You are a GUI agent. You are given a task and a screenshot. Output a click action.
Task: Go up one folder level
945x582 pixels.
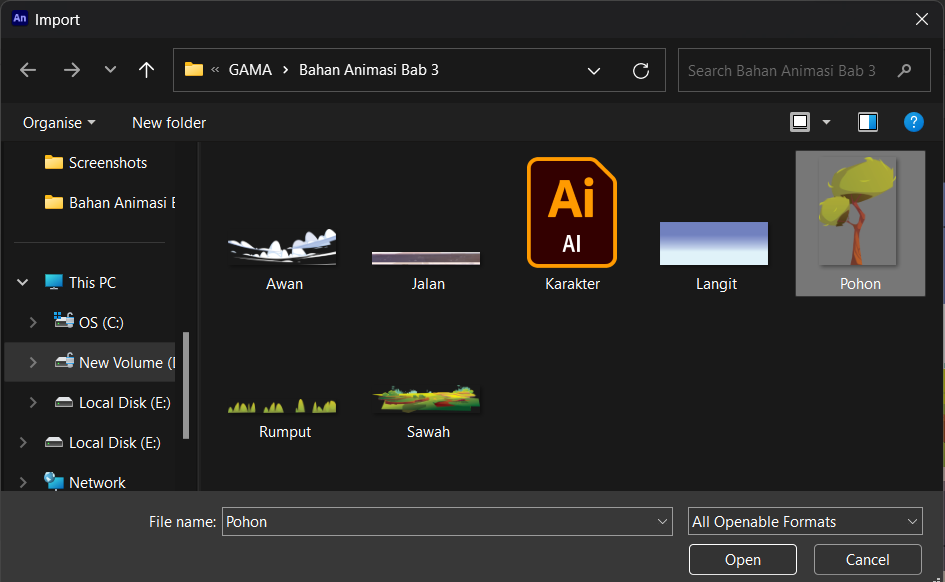(x=146, y=70)
